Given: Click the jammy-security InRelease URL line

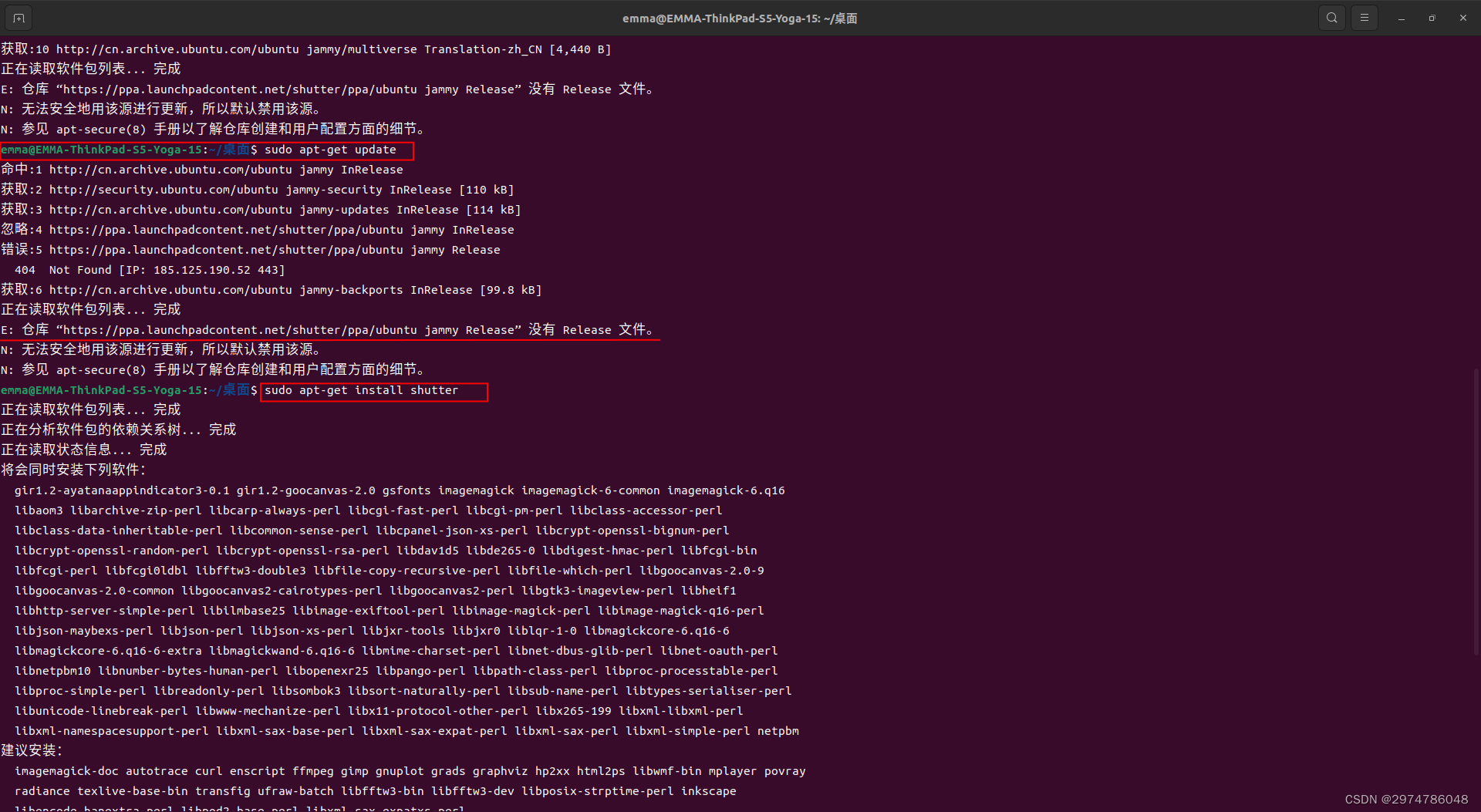Looking at the screenshot, I should click(x=258, y=190).
